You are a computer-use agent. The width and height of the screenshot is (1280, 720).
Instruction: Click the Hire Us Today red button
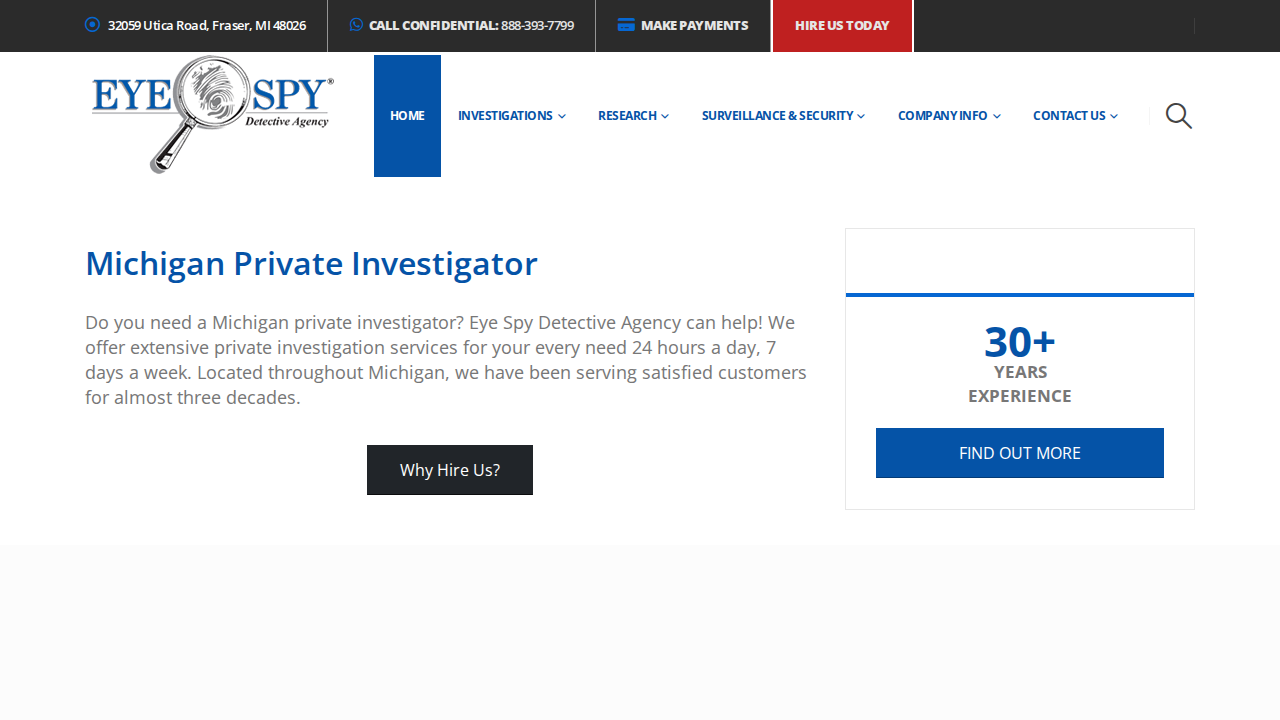pyautogui.click(x=842, y=26)
